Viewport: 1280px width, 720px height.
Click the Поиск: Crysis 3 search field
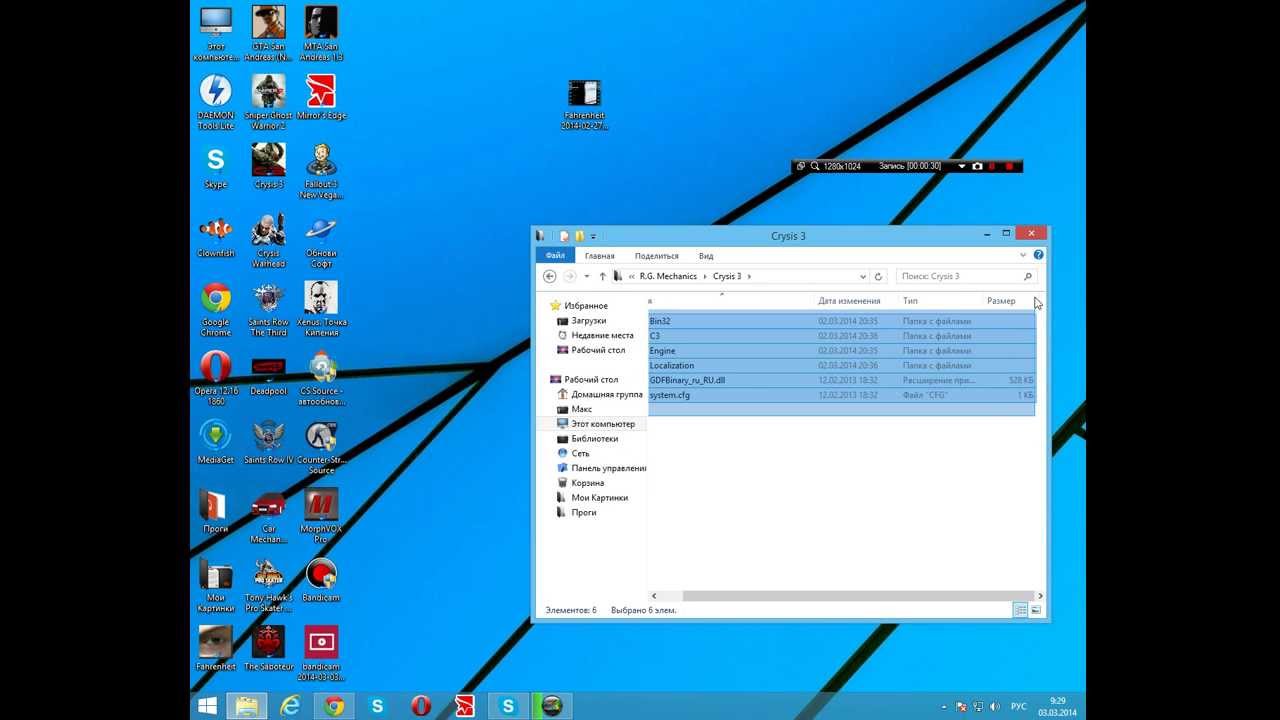[x=966, y=276]
